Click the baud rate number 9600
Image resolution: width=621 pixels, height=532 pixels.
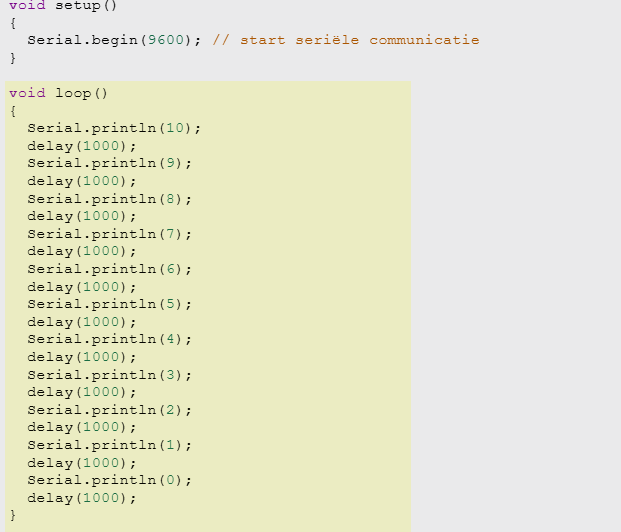(166, 40)
